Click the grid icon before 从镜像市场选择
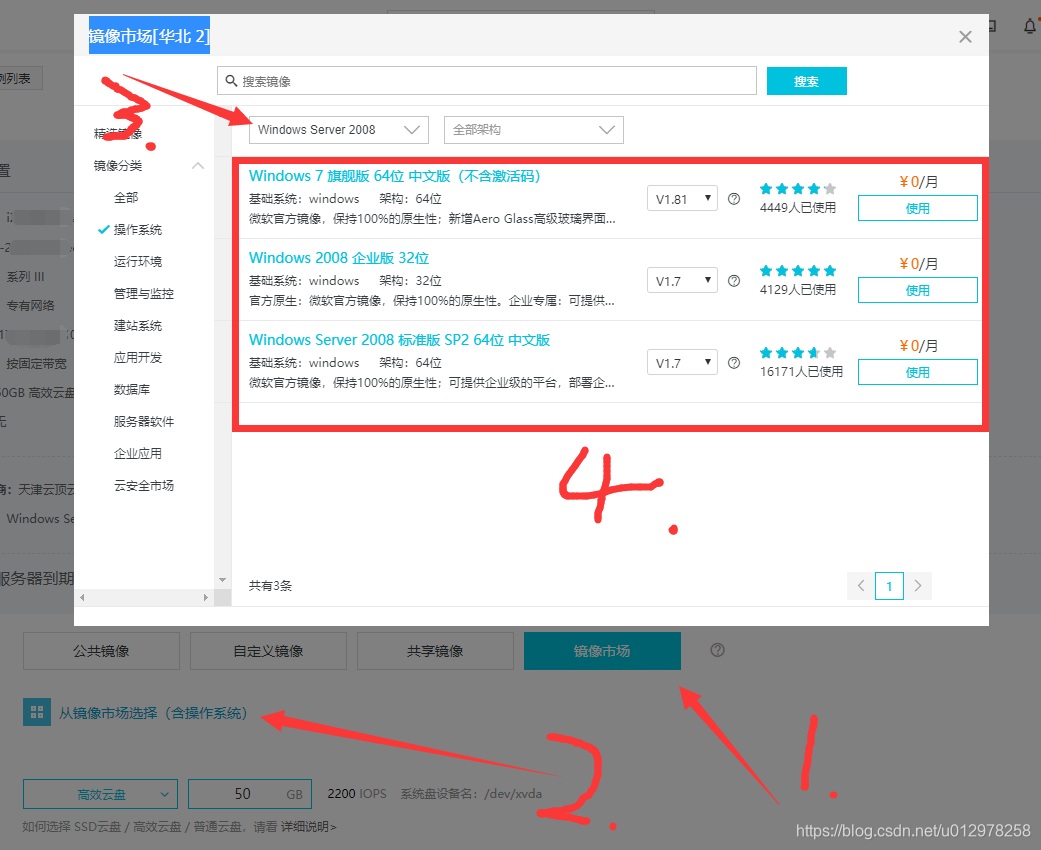This screenshot has height=850, width=1041. 37,713
